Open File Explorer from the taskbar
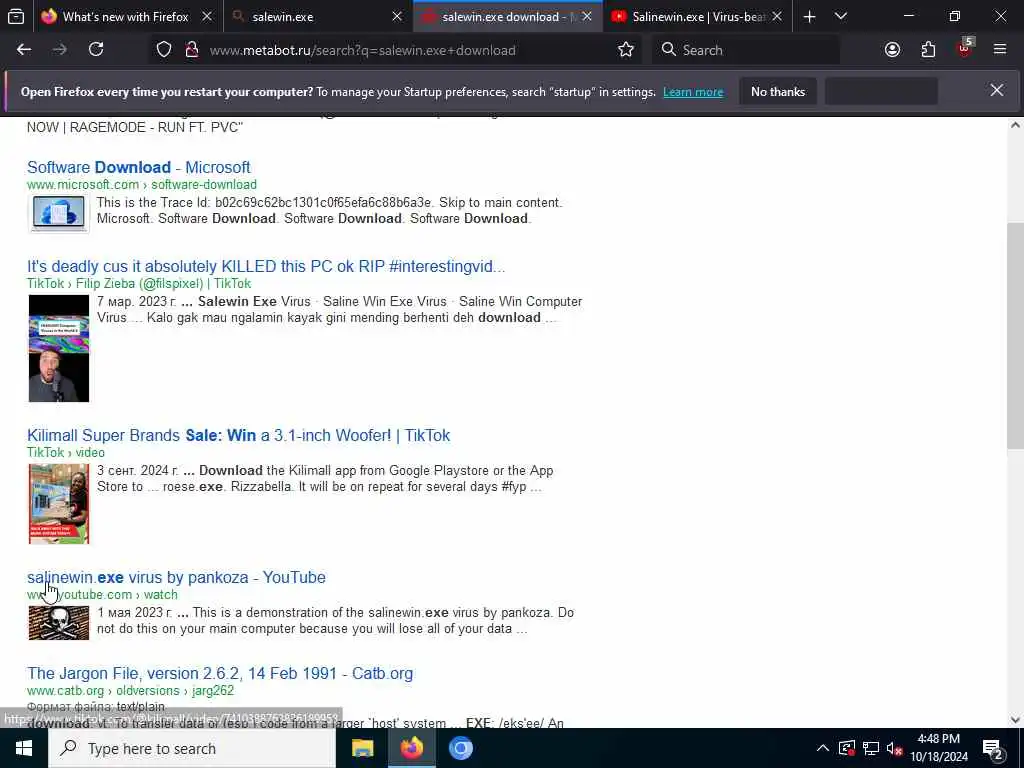The height and width of the screenshot is (768, 1024). 362,748
